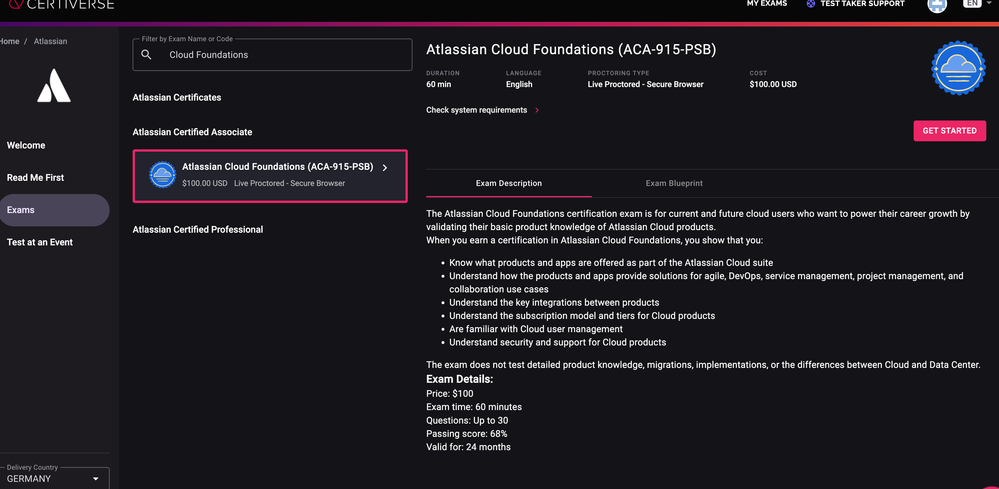Click the cloud badge icon in exam card

click(x=162, y=174)
